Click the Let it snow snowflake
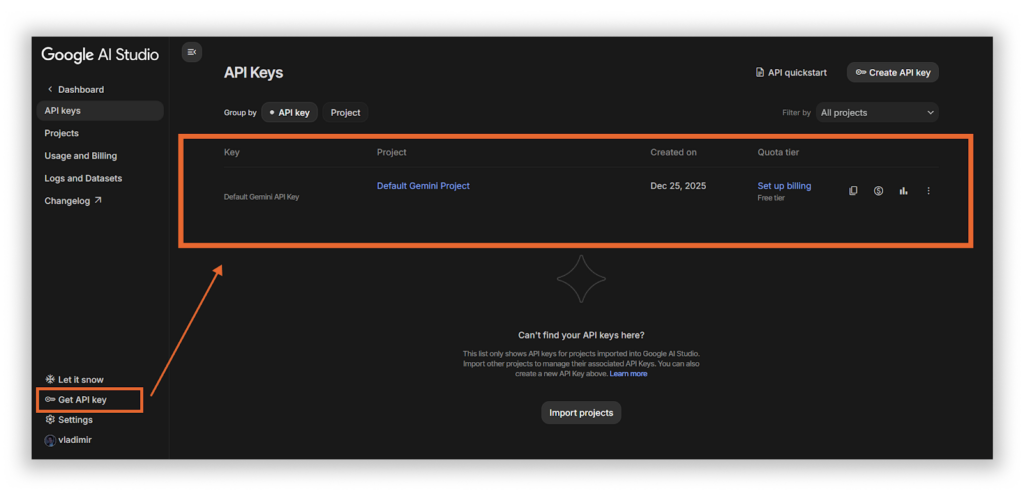The image size is (1024, 496). pyautogui.click(x=51, y=380)
